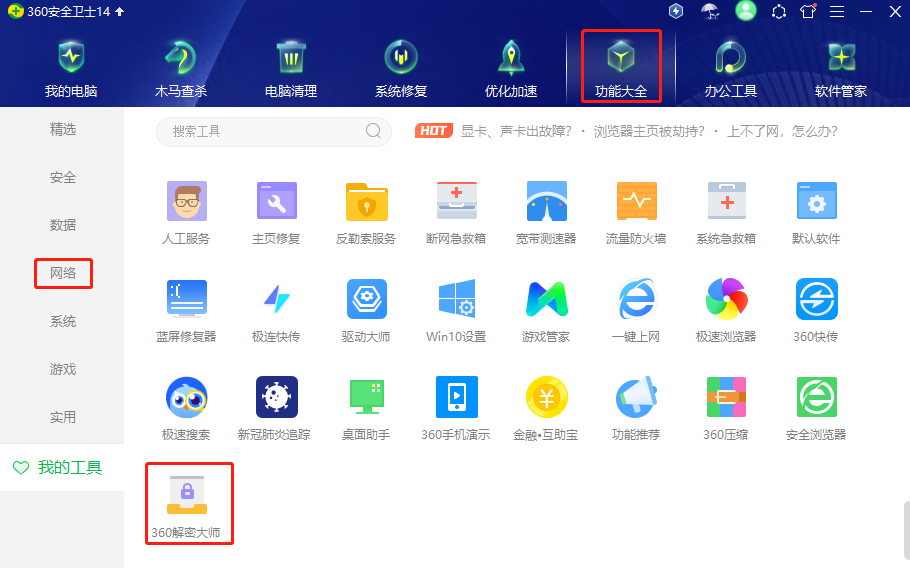Select 安全 category in sidebar

63,178
